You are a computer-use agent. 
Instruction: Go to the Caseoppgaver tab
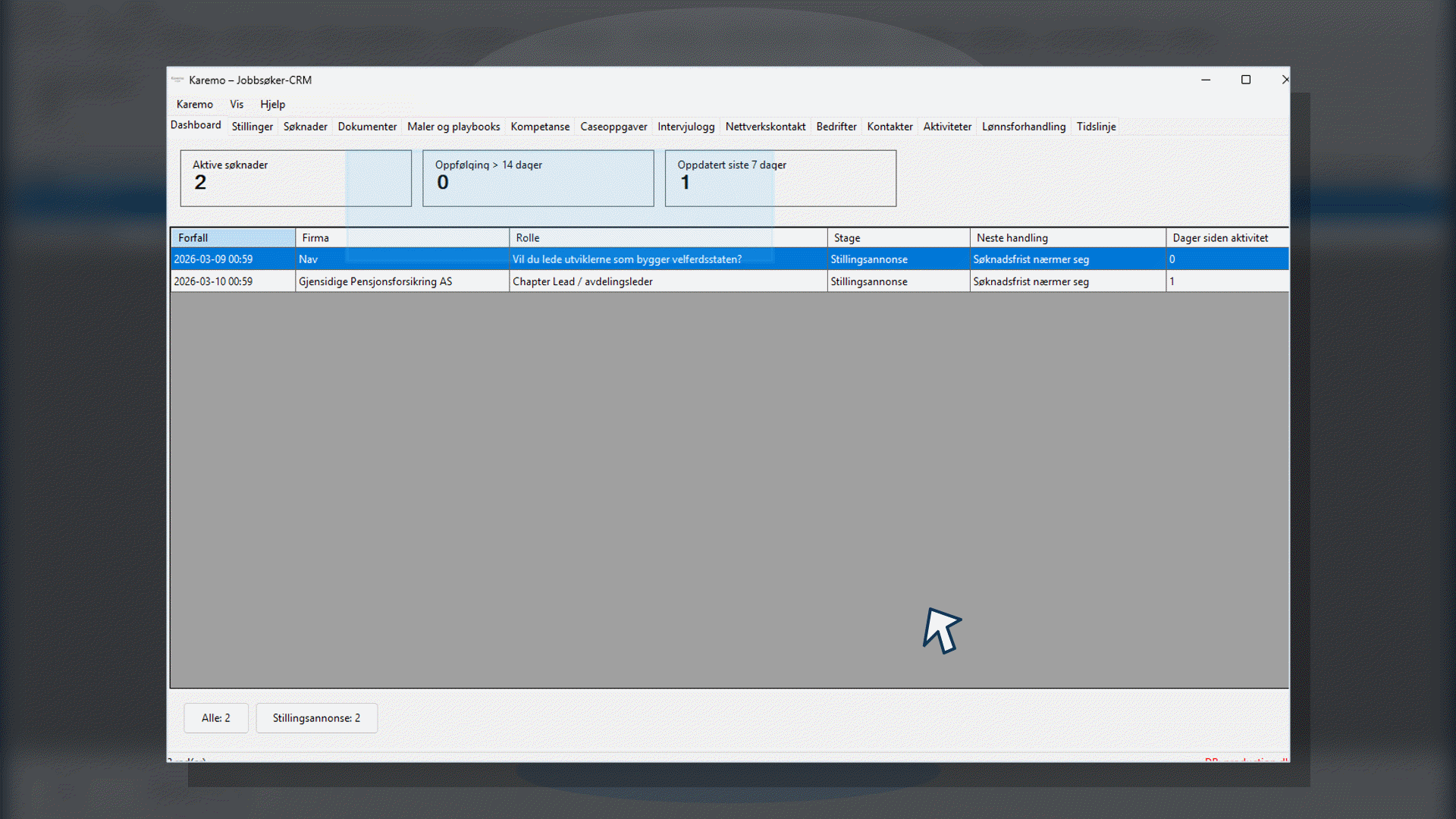(x=613, y=127)
